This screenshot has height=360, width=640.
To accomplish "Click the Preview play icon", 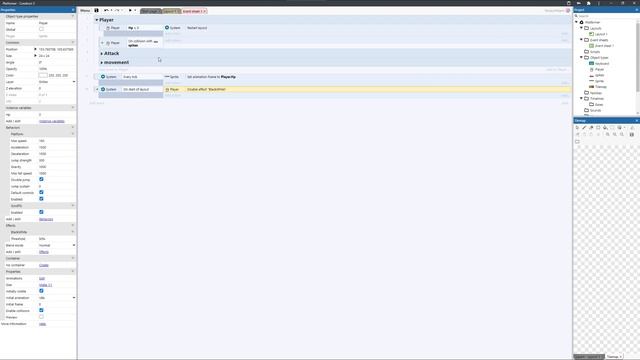I will (130, 11).
